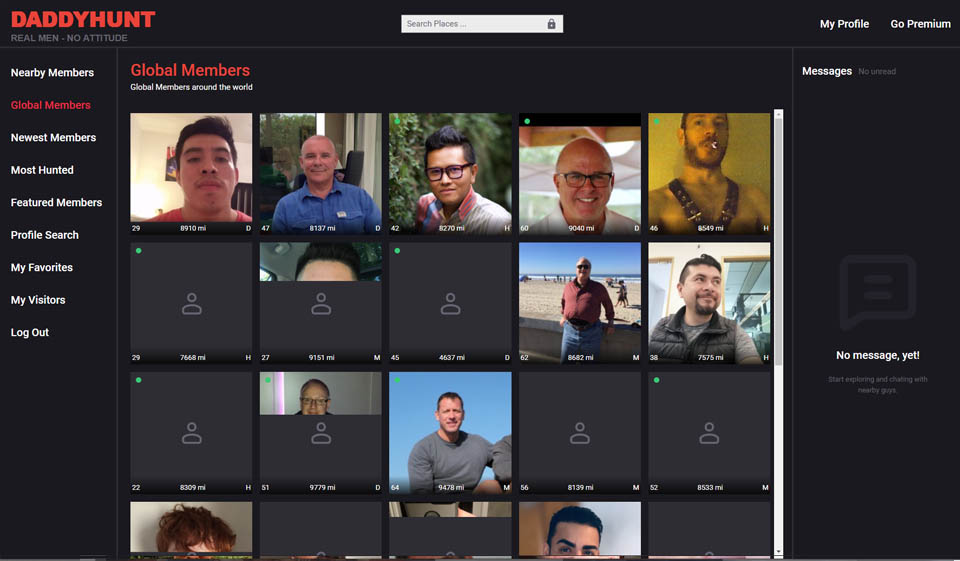Viewport: 960px width, 561px height.
Task: Open My Profile in the top bar
Action: pyautogui.click(x=844, y=24)
